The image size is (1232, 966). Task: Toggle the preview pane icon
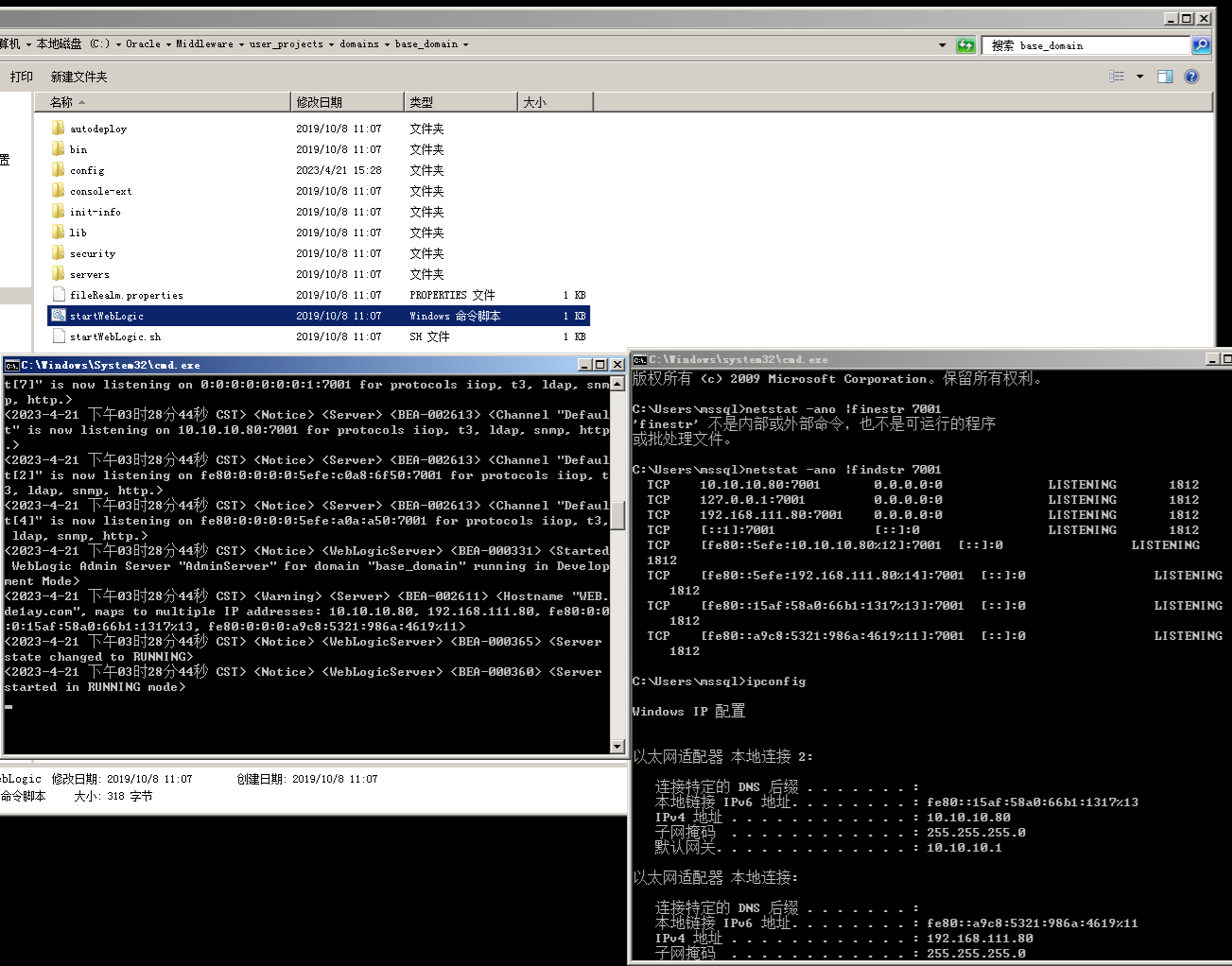point(1165,77)
